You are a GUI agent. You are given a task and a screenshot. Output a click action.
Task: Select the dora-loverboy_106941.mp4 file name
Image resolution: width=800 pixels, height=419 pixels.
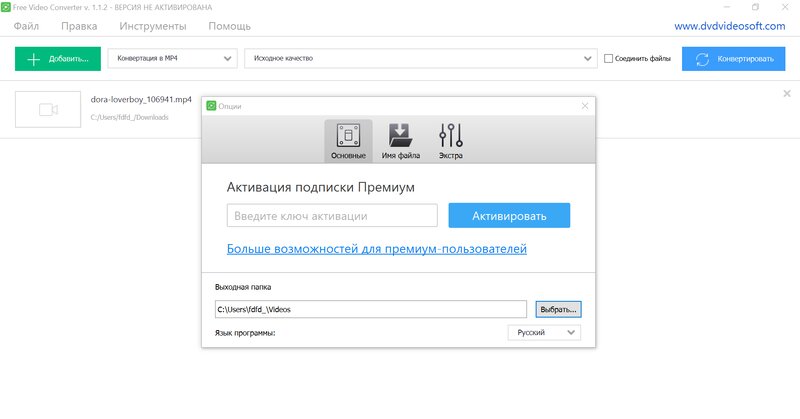(141, 100)
